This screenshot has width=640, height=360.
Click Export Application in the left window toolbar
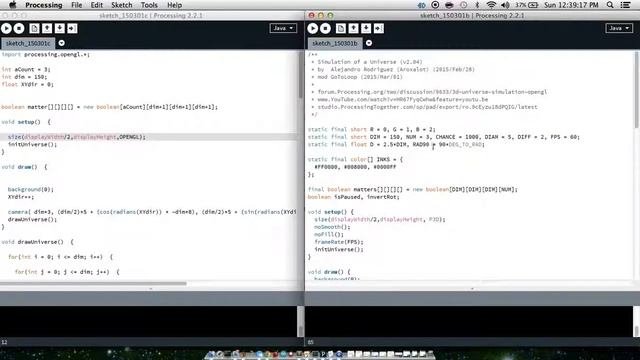[72, 28]
